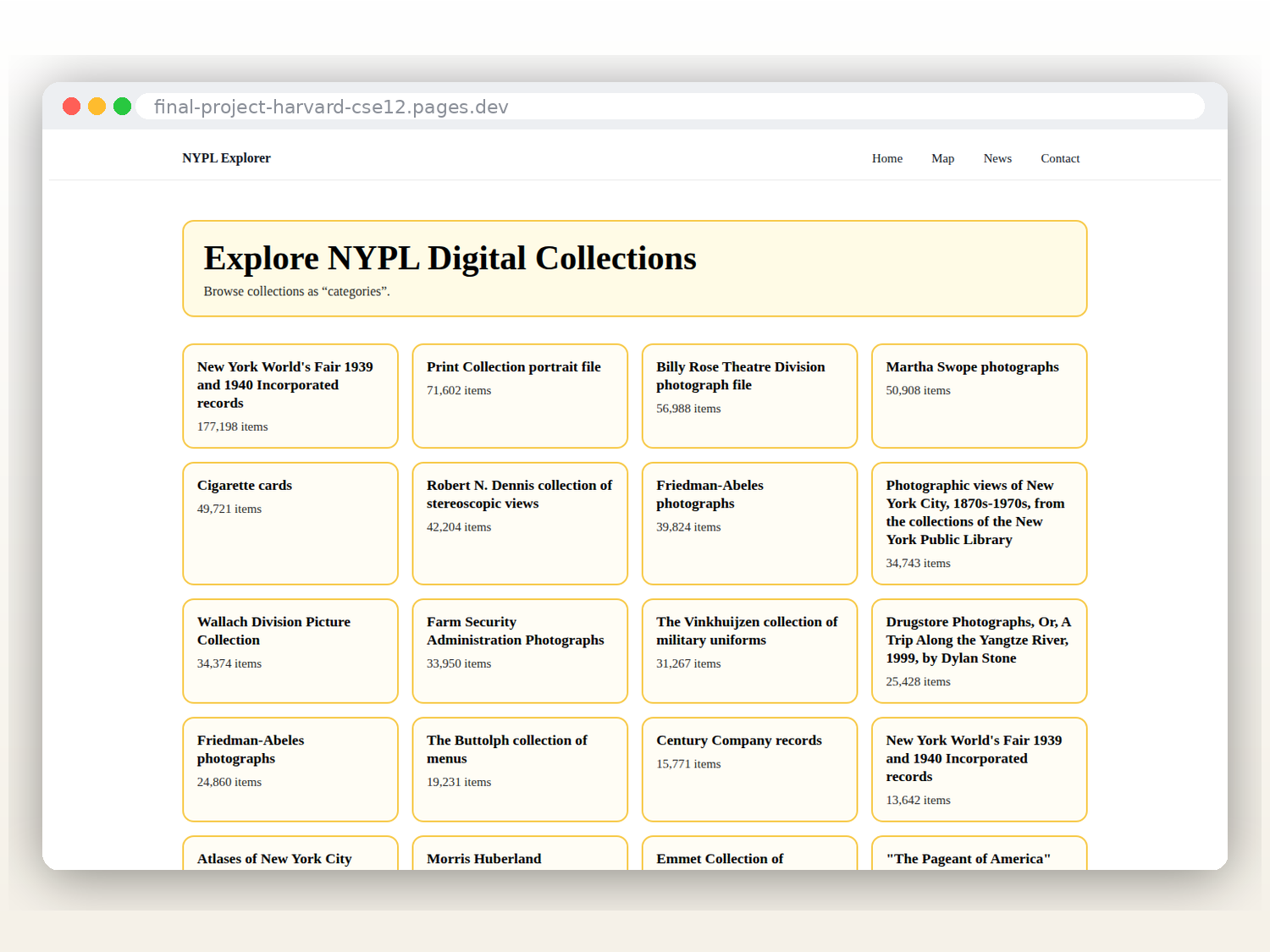The height and width of the screenshot is (952, 1270).
Task: Click the NYPL Explorer site title
Action: tap(226, 158)
